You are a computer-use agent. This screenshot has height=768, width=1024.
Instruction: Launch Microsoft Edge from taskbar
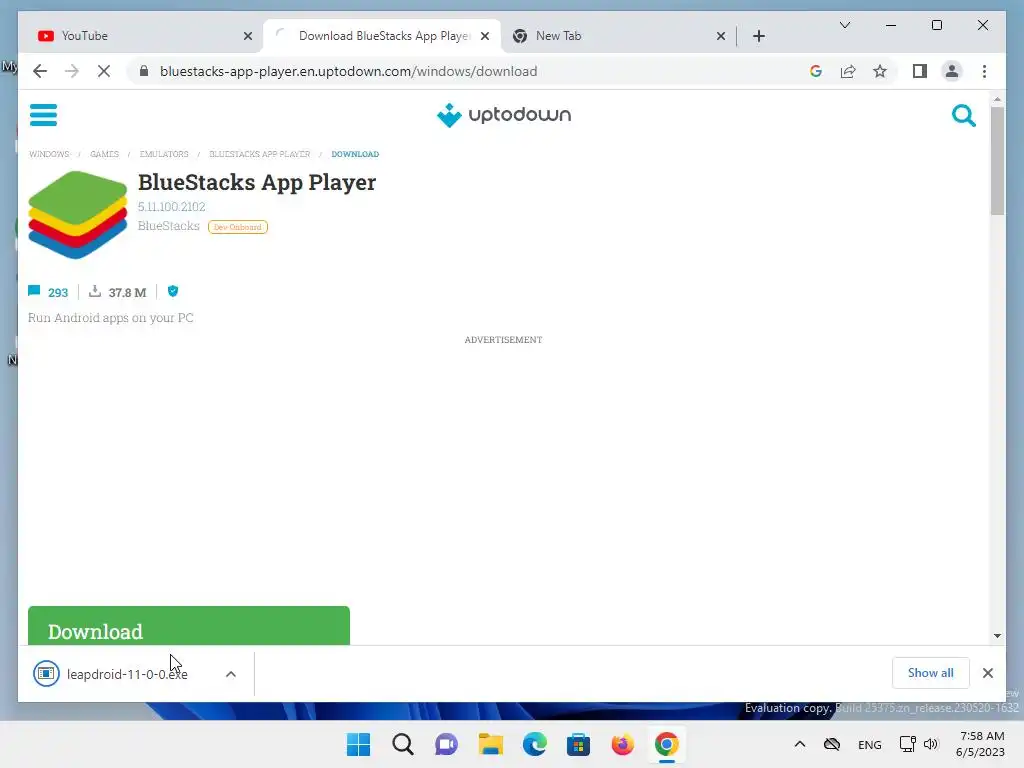[x=534, y=744]
